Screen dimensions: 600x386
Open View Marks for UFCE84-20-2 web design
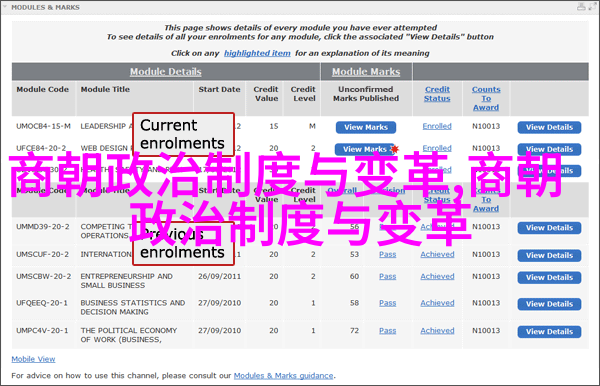click(365, 149)
